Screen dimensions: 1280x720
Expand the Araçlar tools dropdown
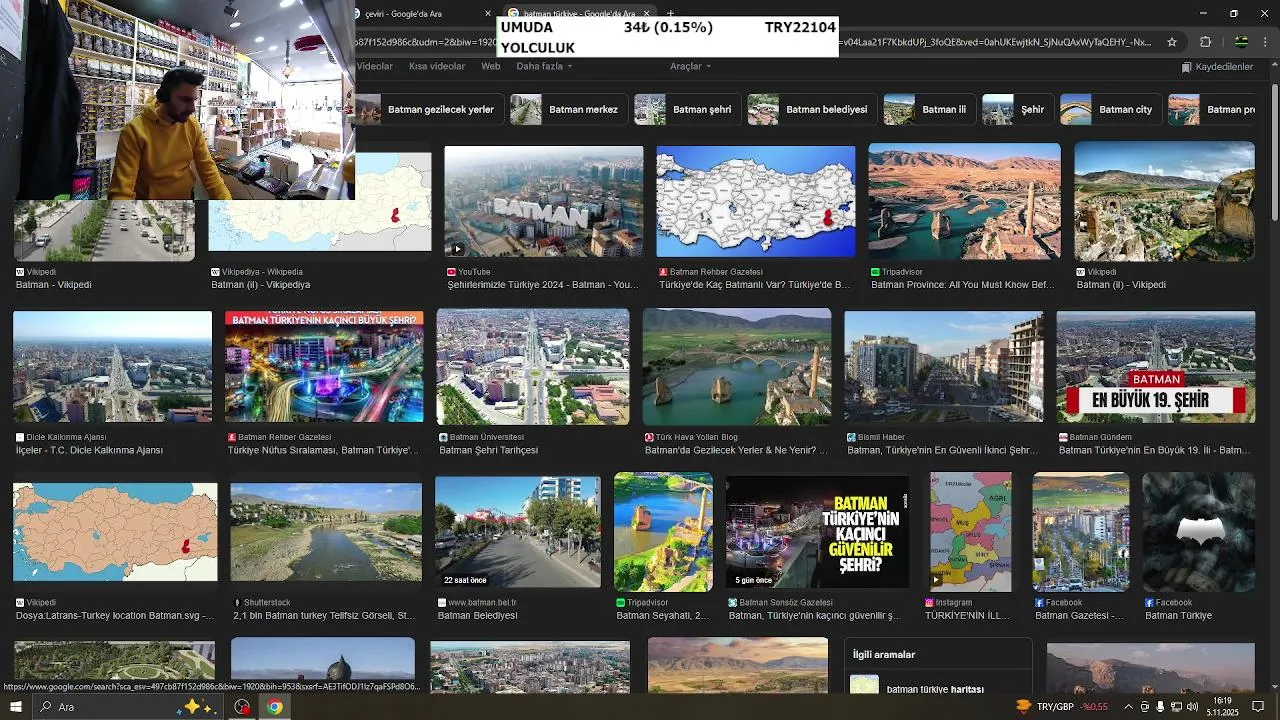690,67
